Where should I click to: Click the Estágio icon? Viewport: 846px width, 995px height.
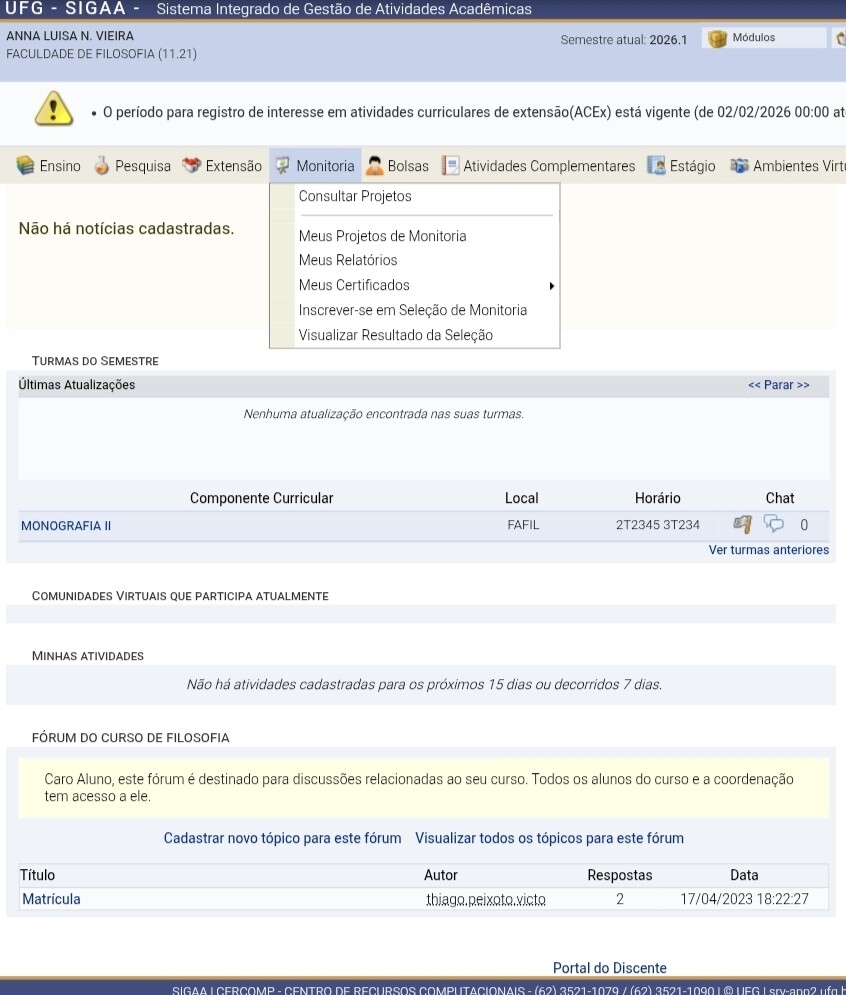(656, 166)
